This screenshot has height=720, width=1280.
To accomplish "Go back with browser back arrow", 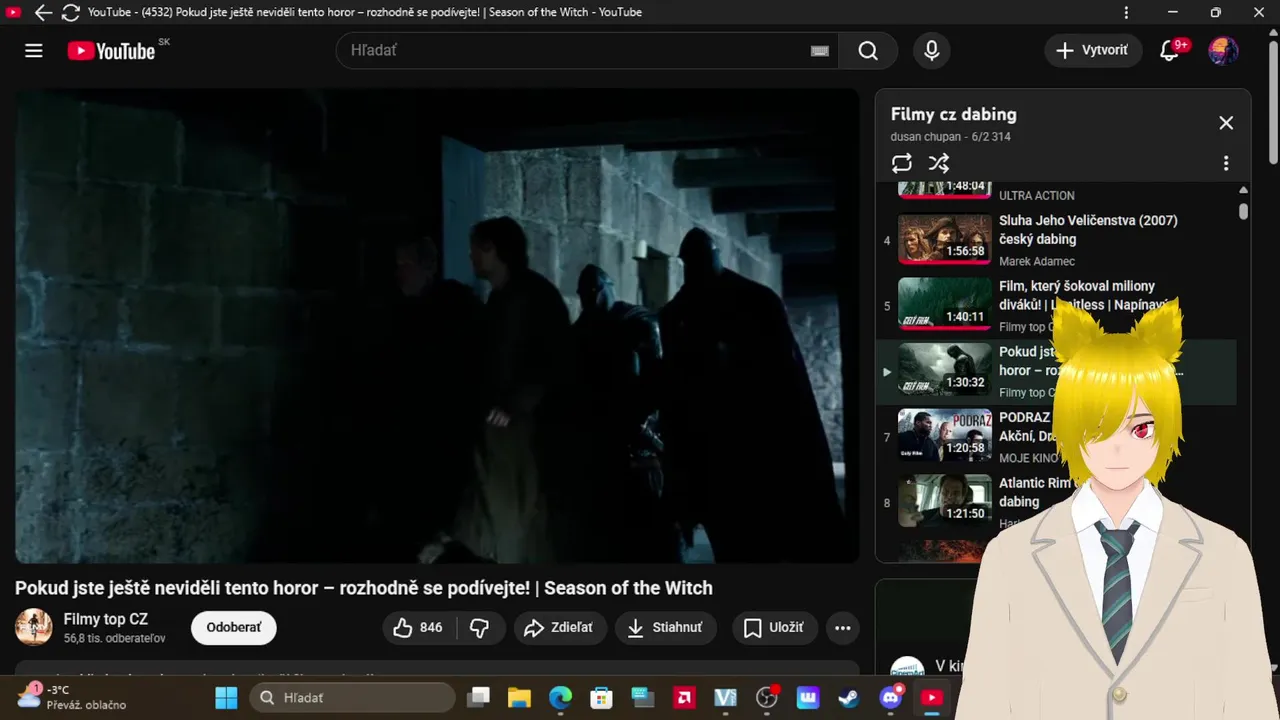I will (43, 13).
